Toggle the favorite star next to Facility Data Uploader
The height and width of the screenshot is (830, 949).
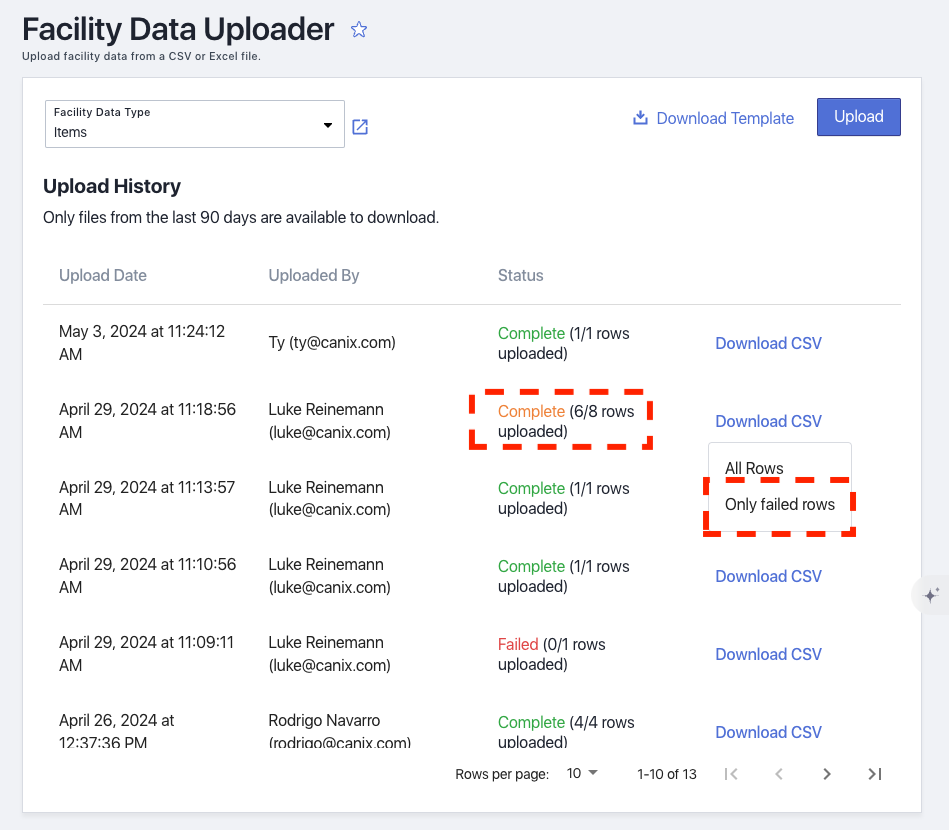click(359, 29)
